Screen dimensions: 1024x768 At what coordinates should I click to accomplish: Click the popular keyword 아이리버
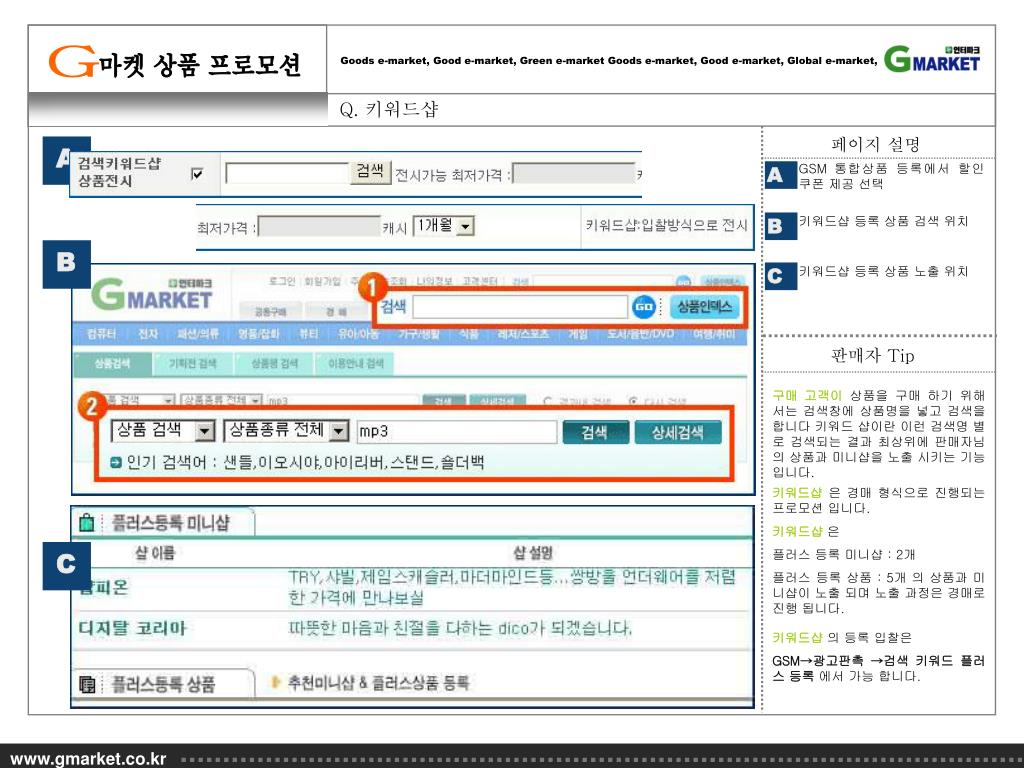click(x=354, y=463)
